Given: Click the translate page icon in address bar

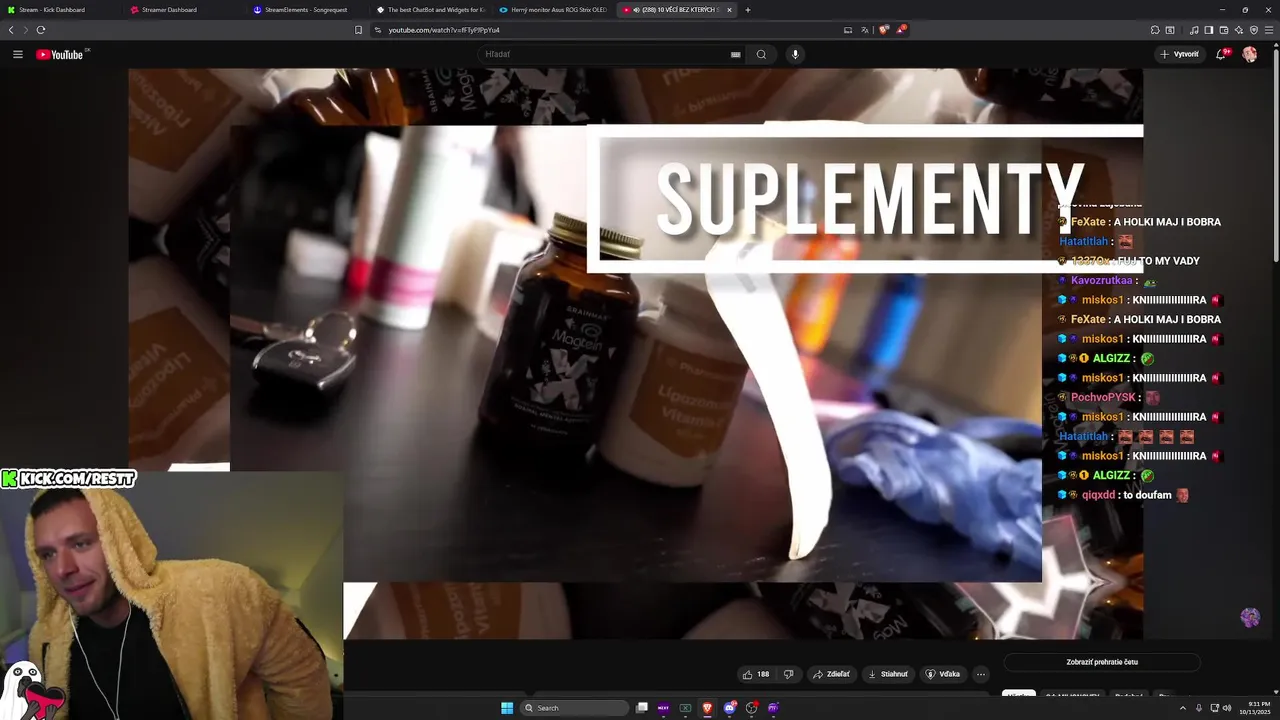Looking at the screenshot, I should click(x=865, y=30).
